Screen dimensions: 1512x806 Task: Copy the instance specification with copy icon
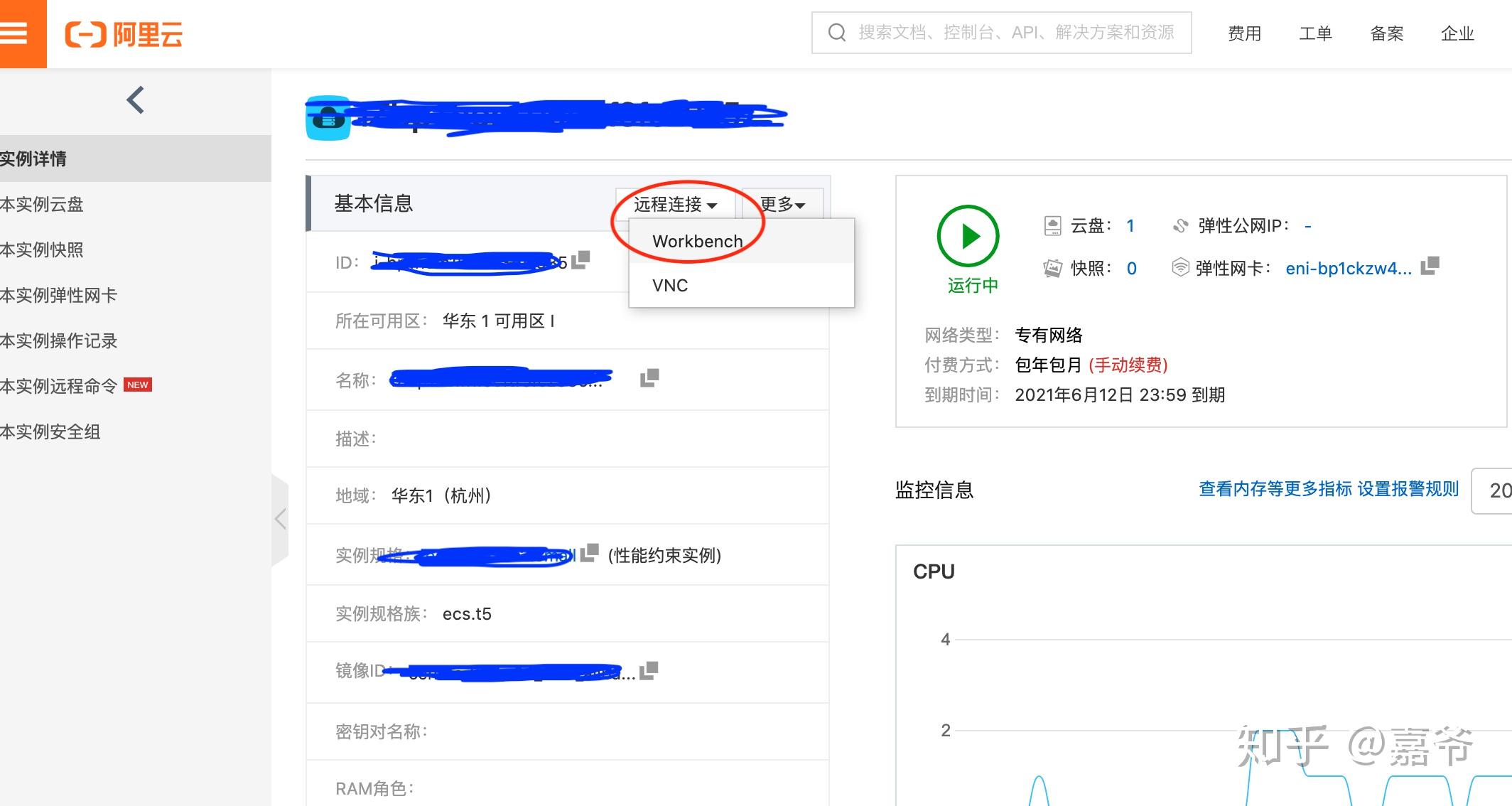point(589,553)
